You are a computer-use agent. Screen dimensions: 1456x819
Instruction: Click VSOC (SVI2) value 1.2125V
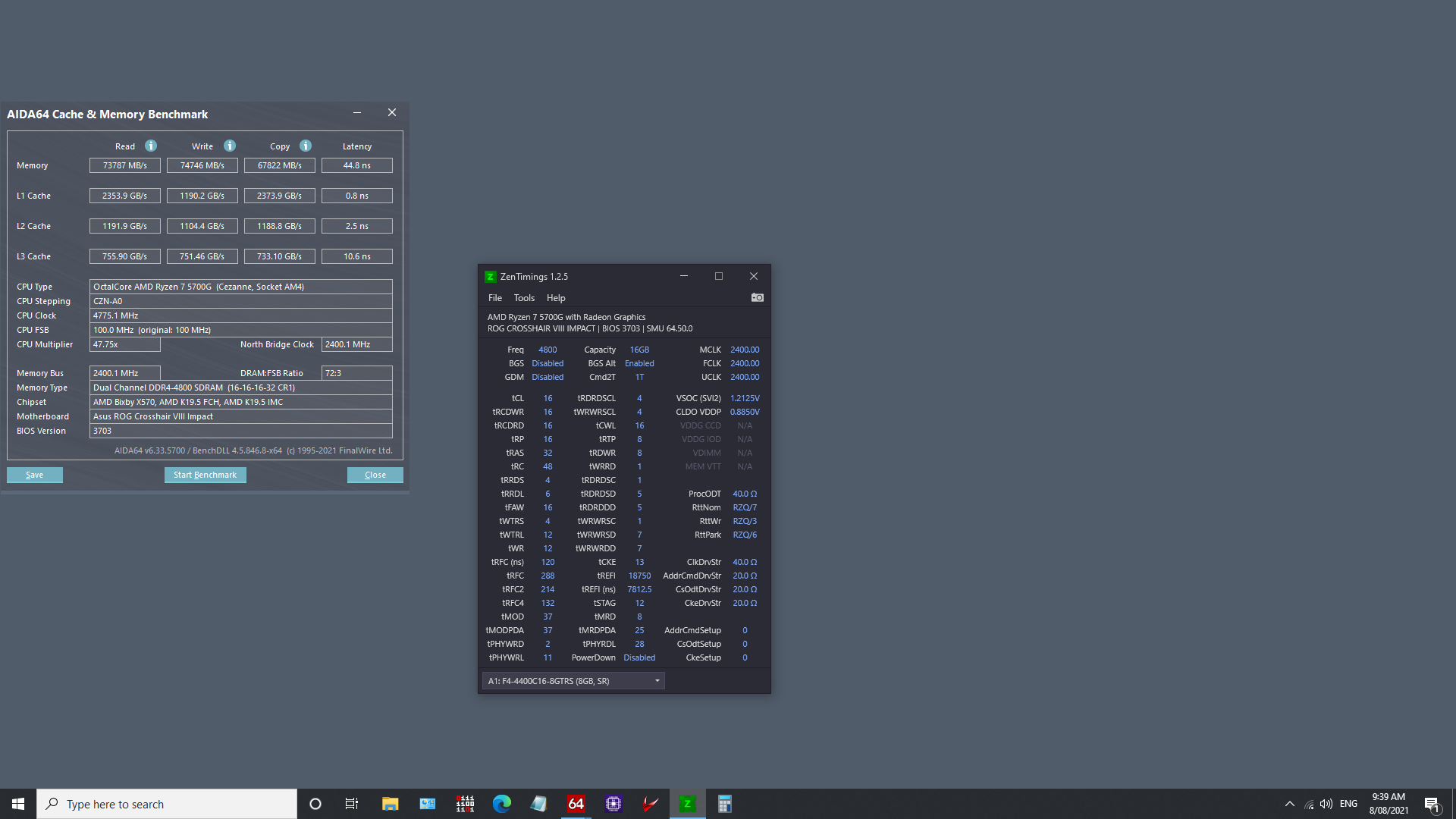click(745, 398)
